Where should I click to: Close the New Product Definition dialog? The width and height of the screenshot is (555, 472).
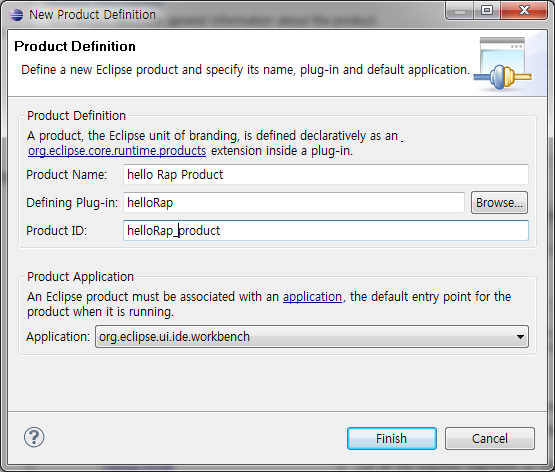524,11
